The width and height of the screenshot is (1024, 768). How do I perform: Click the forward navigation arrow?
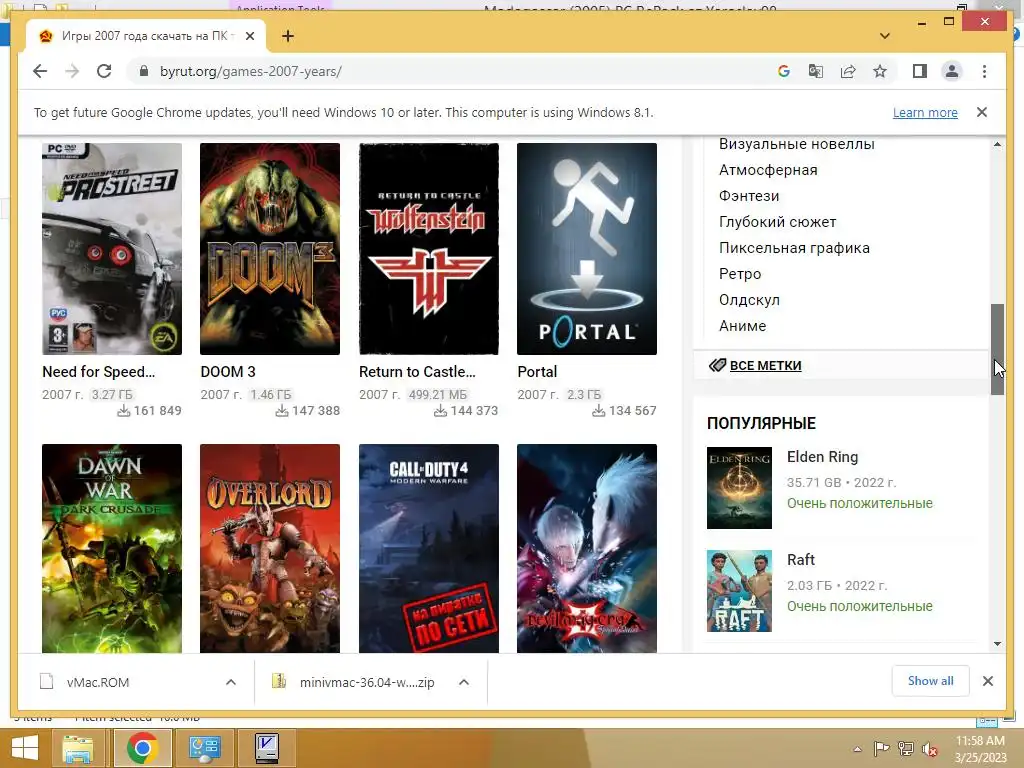pyautogui.click(x=72, y=71)
